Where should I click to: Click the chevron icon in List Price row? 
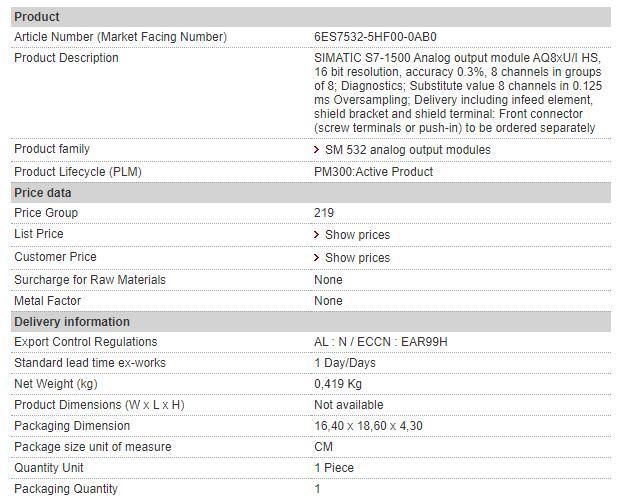(x=317, y=235)
